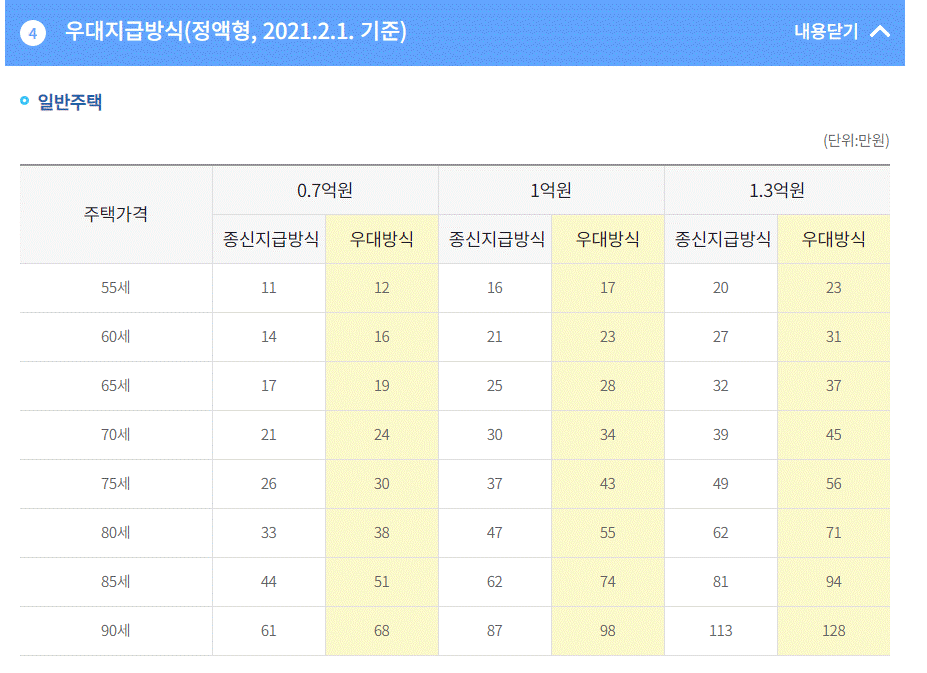Click the 55세 row label
Image resolution: width=927 pixels, height=673 pixels.
point(116,288)
